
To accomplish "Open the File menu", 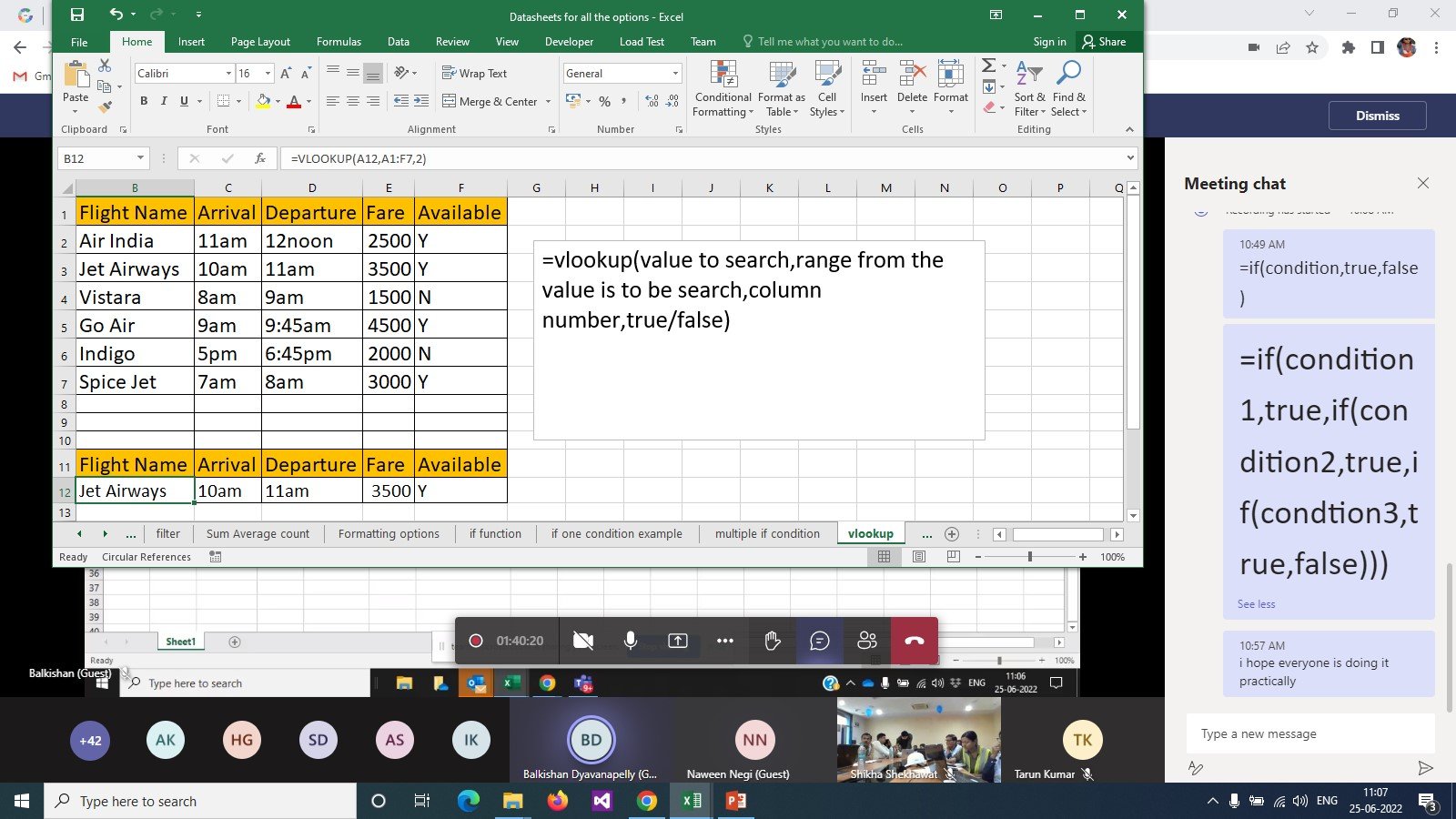I will click(x=79, y=42).
